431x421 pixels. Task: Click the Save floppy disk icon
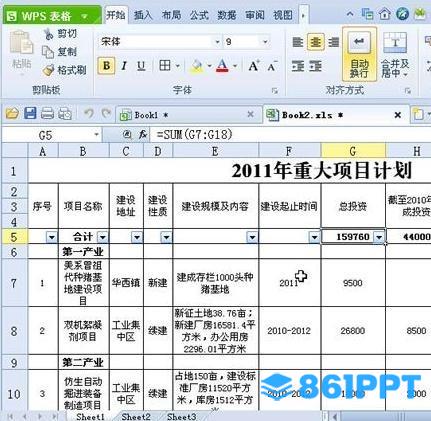point(30,114)
